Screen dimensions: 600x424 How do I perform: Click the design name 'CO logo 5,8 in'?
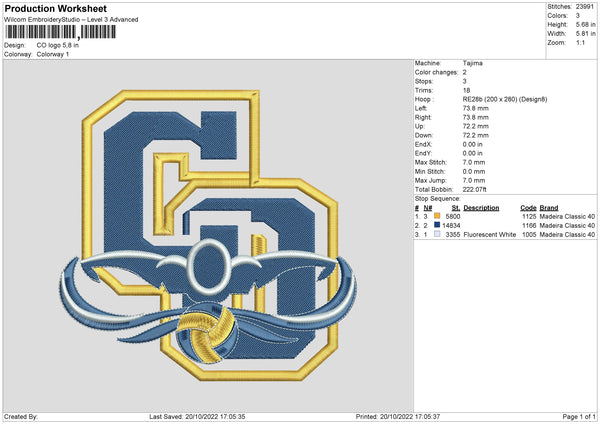(58, 45)
